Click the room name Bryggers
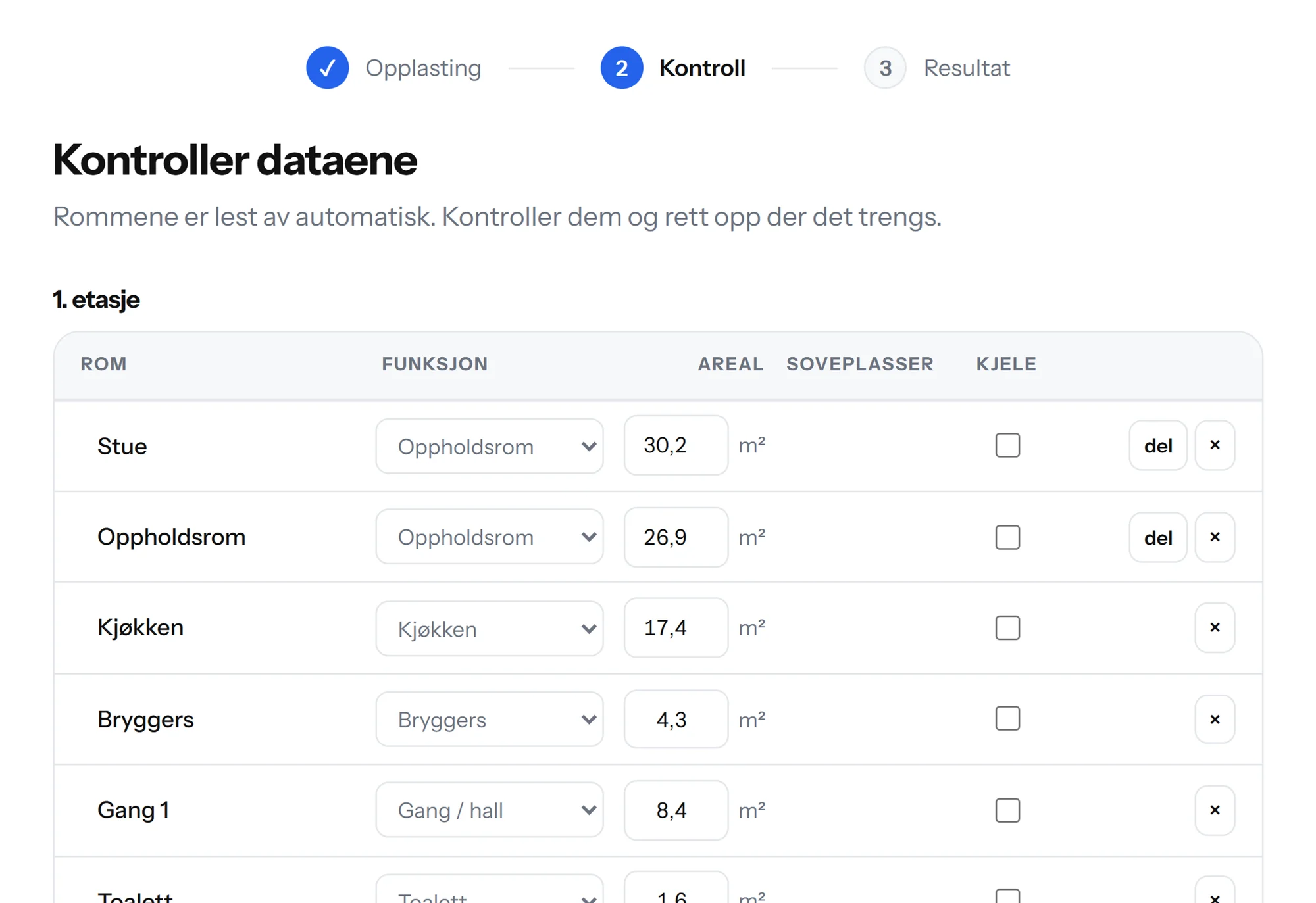 pyautogui.click(x=145, y=720)
